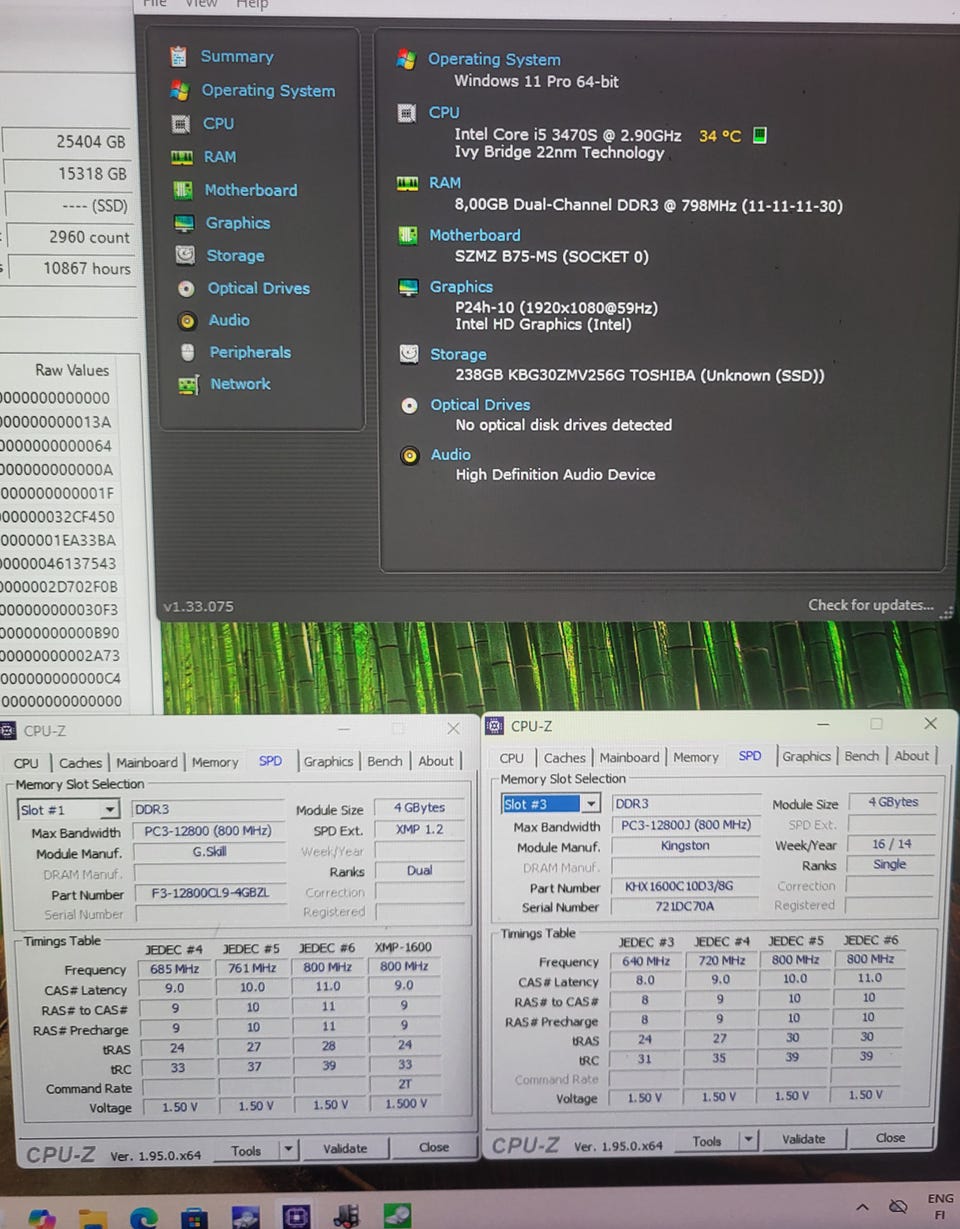Screen dimensions: 960x1229
Task: Open Mainboard tab in right CPU-Z
Action: (x=629, y=757)
